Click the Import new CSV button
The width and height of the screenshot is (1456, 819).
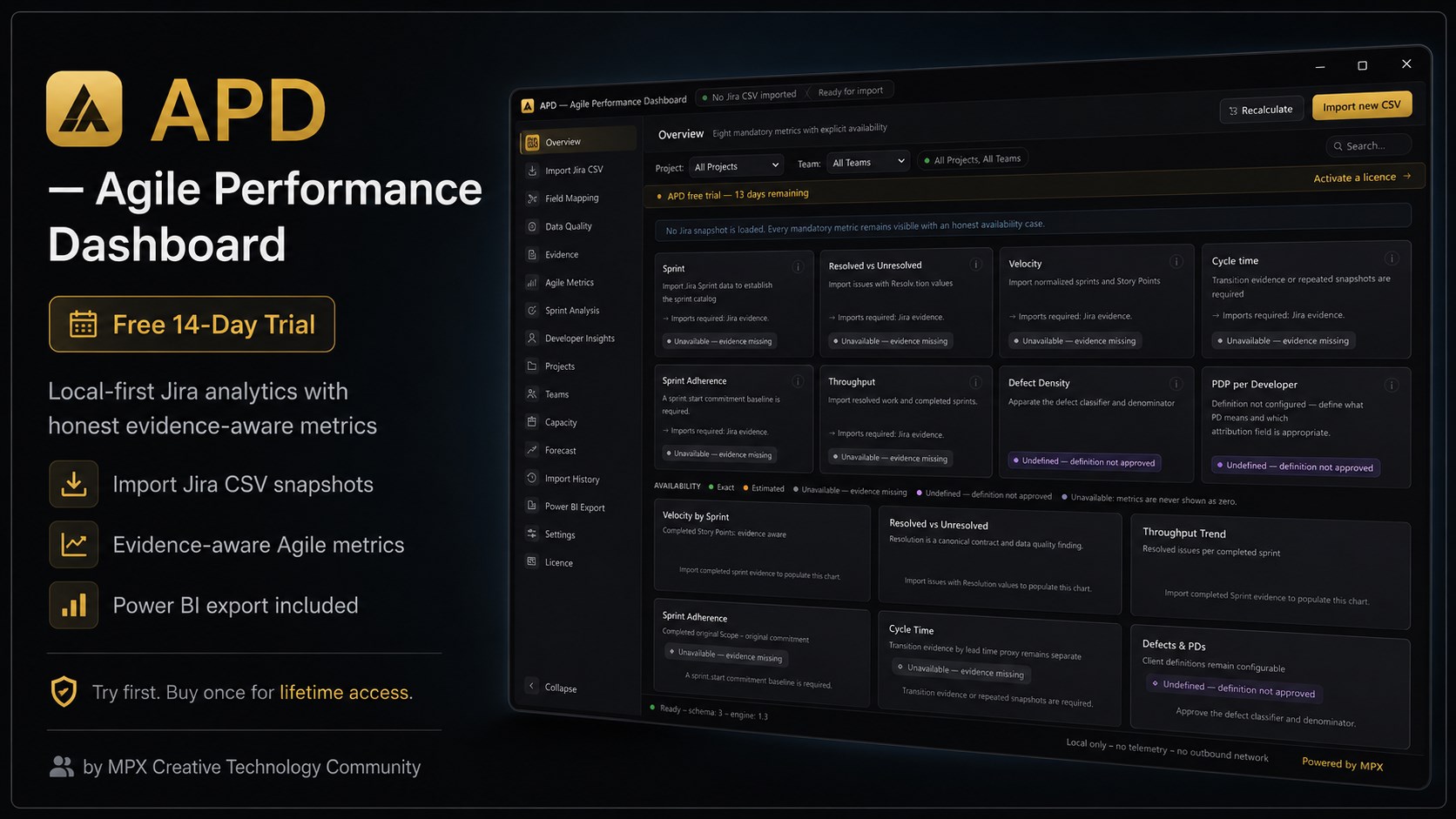point(1362,106)
